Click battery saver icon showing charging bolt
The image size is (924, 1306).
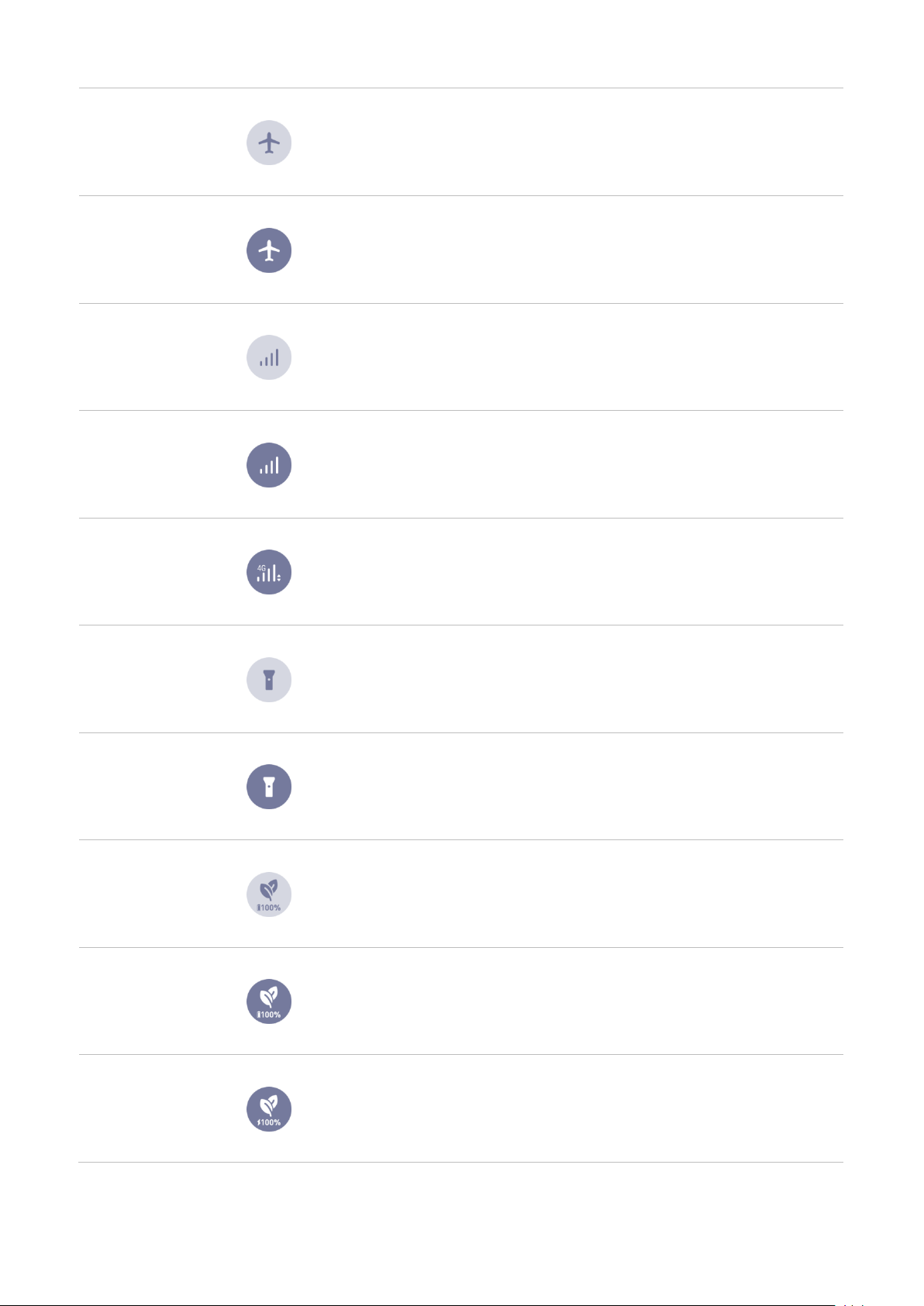pyautogui.click(x=269, y=1109)
